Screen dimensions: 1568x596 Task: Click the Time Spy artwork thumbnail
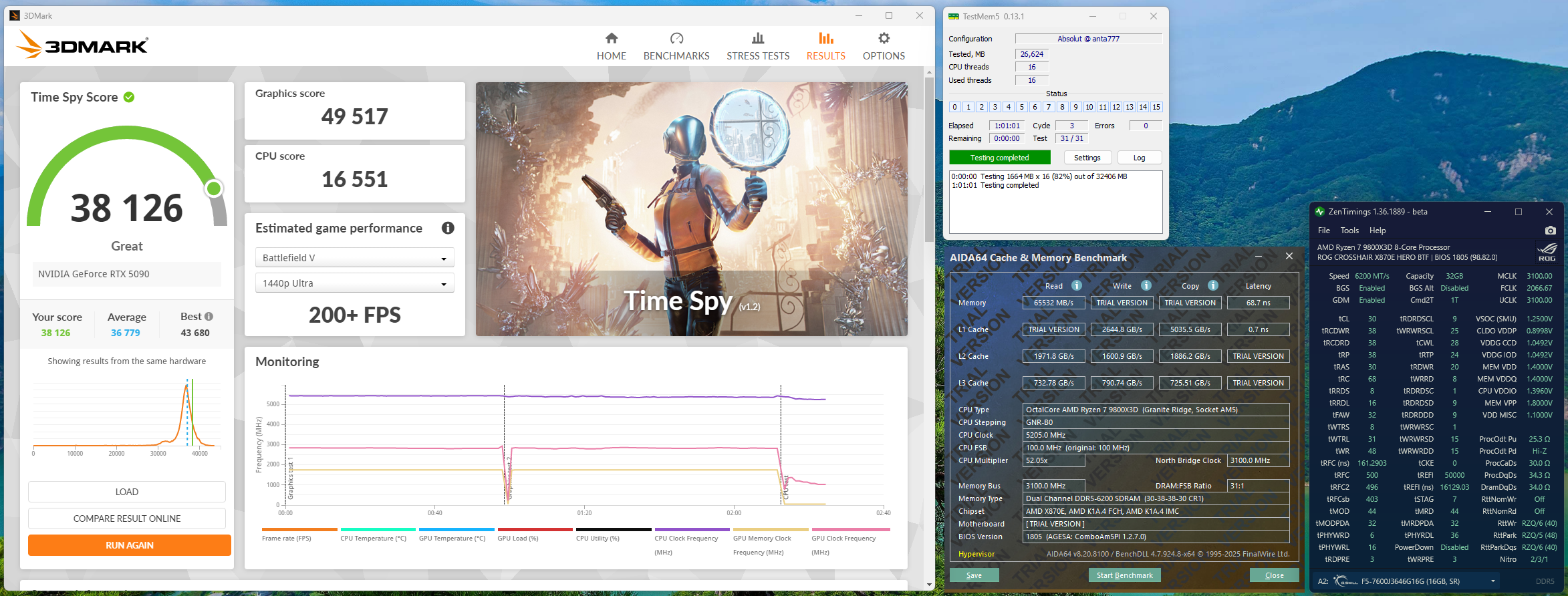pos(692,209)
